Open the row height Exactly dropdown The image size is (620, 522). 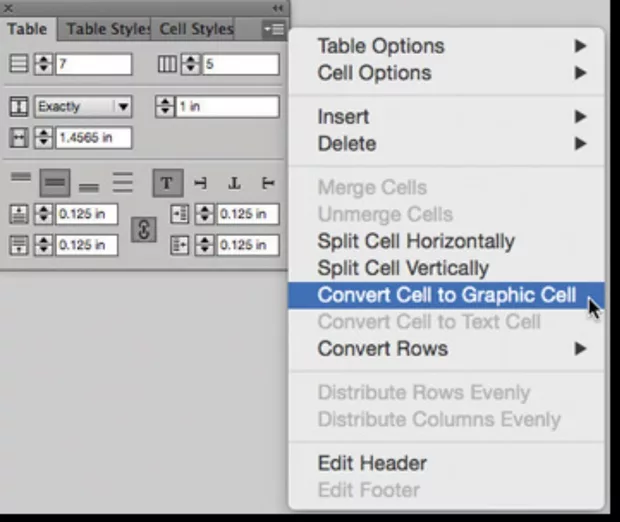coord(83,107)
